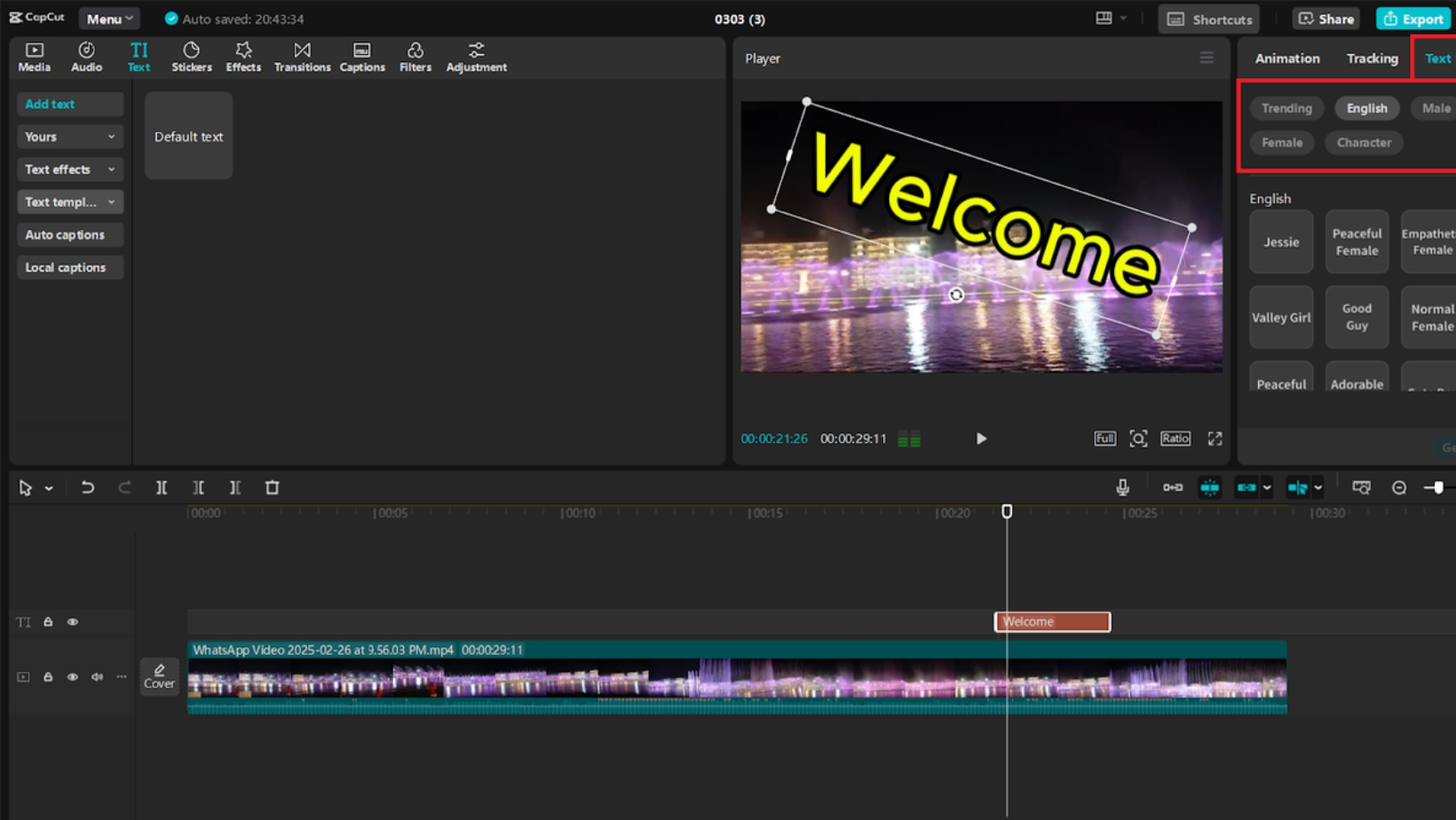Click the Share button
This screenshot has width=1456, height=820.
click(1326, 19)
